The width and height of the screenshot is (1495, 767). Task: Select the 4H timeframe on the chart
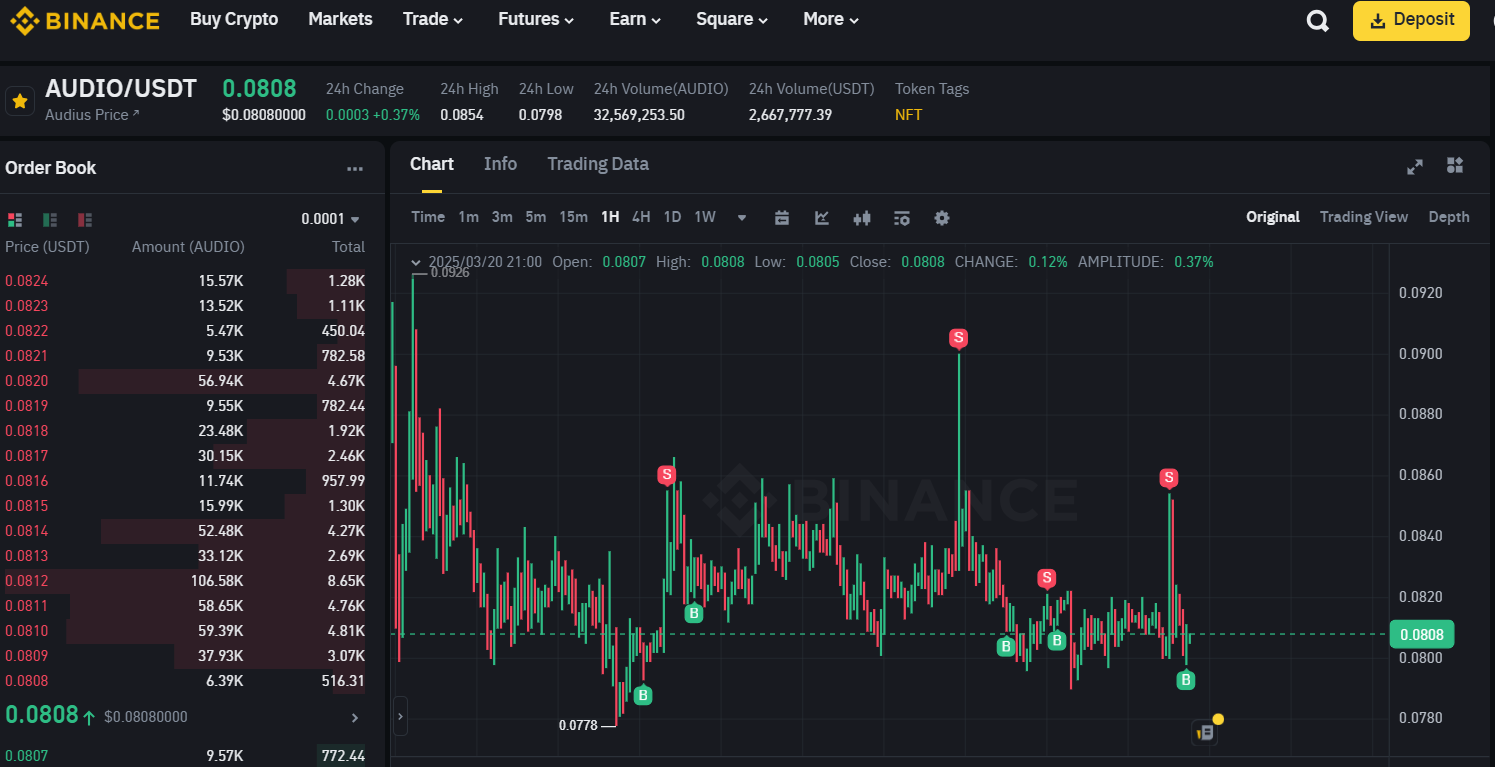coord(640,216)
